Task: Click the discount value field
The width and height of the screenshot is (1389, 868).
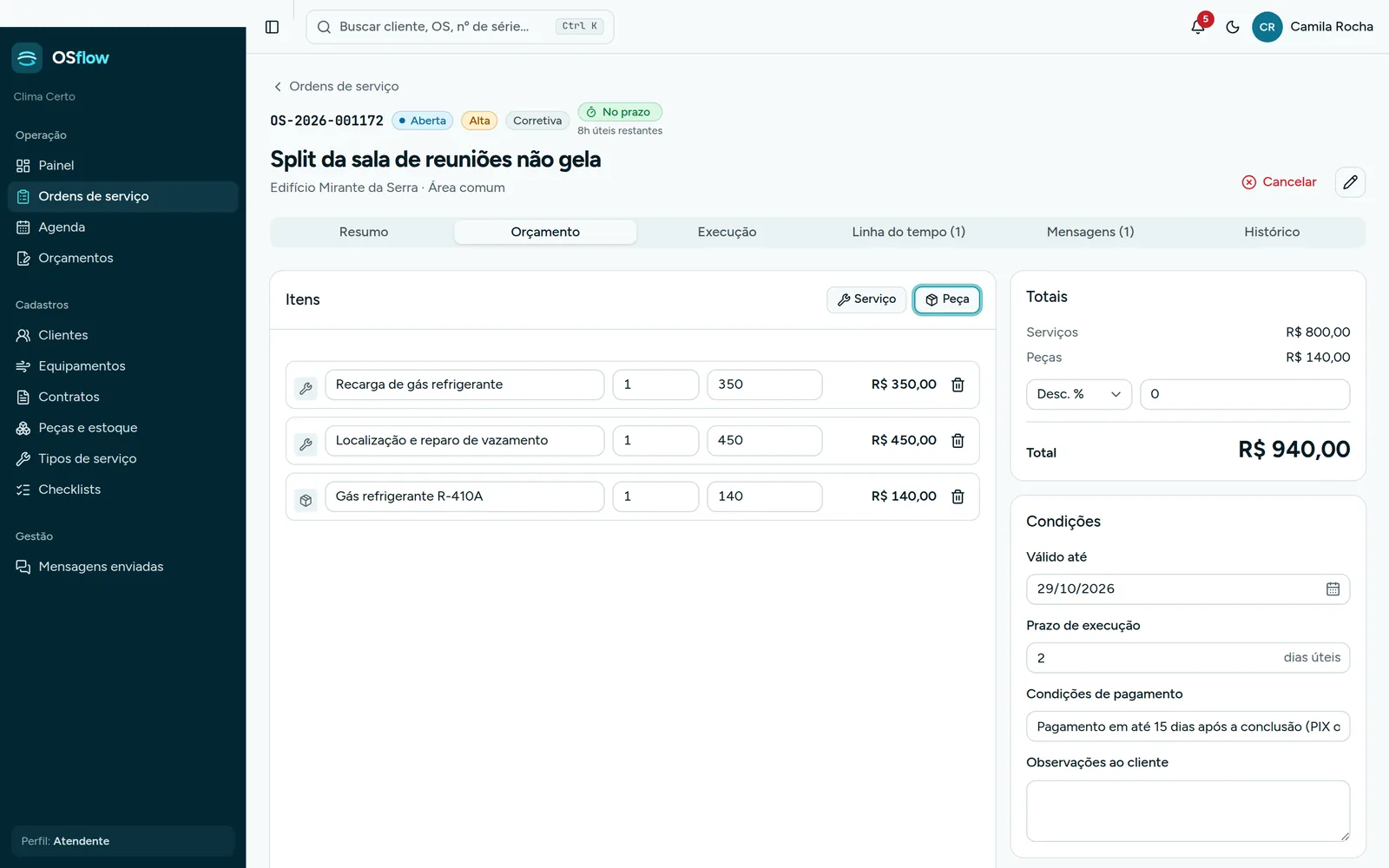Action: coord(1245,394)
